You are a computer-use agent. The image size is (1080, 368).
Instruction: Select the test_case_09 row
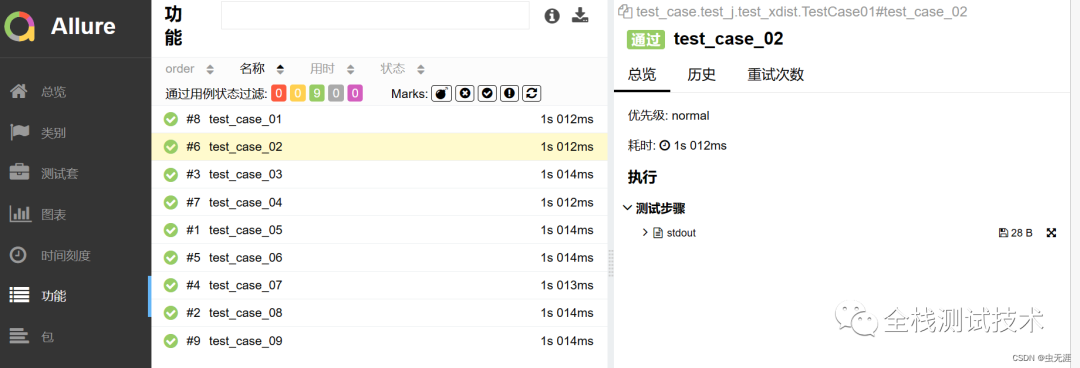(x=379, y=341)
